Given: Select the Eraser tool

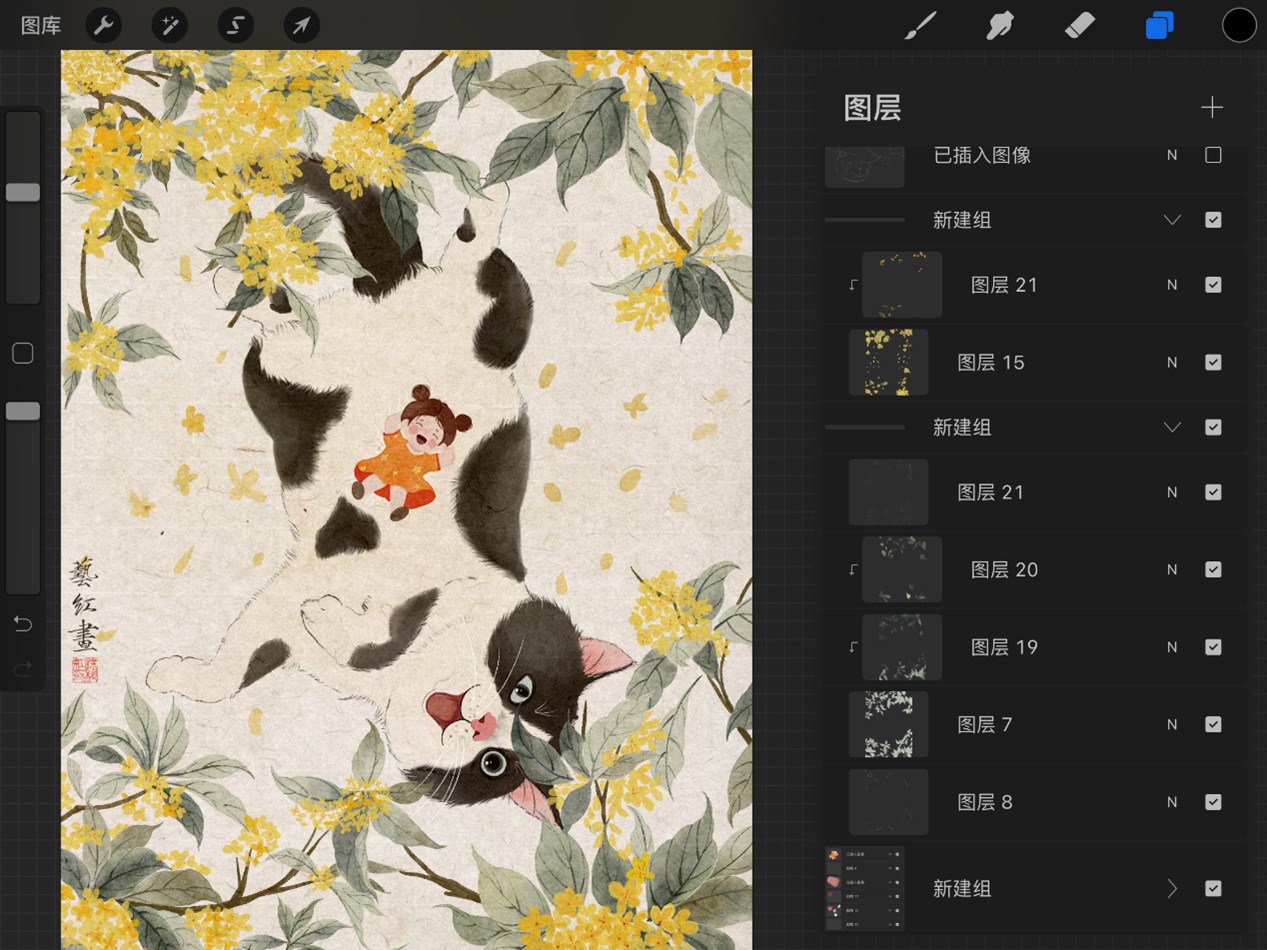Looking at the screenshot, I should click(1080, 25).
